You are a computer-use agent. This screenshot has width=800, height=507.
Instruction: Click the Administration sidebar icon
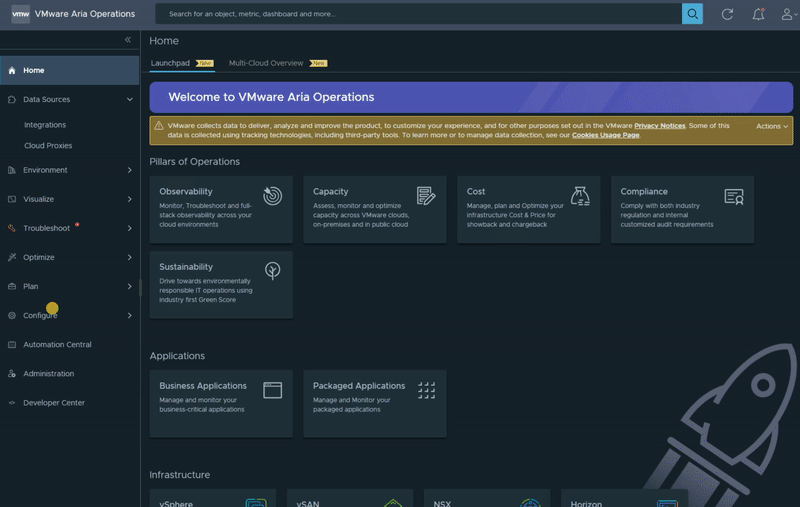[12, 373]
